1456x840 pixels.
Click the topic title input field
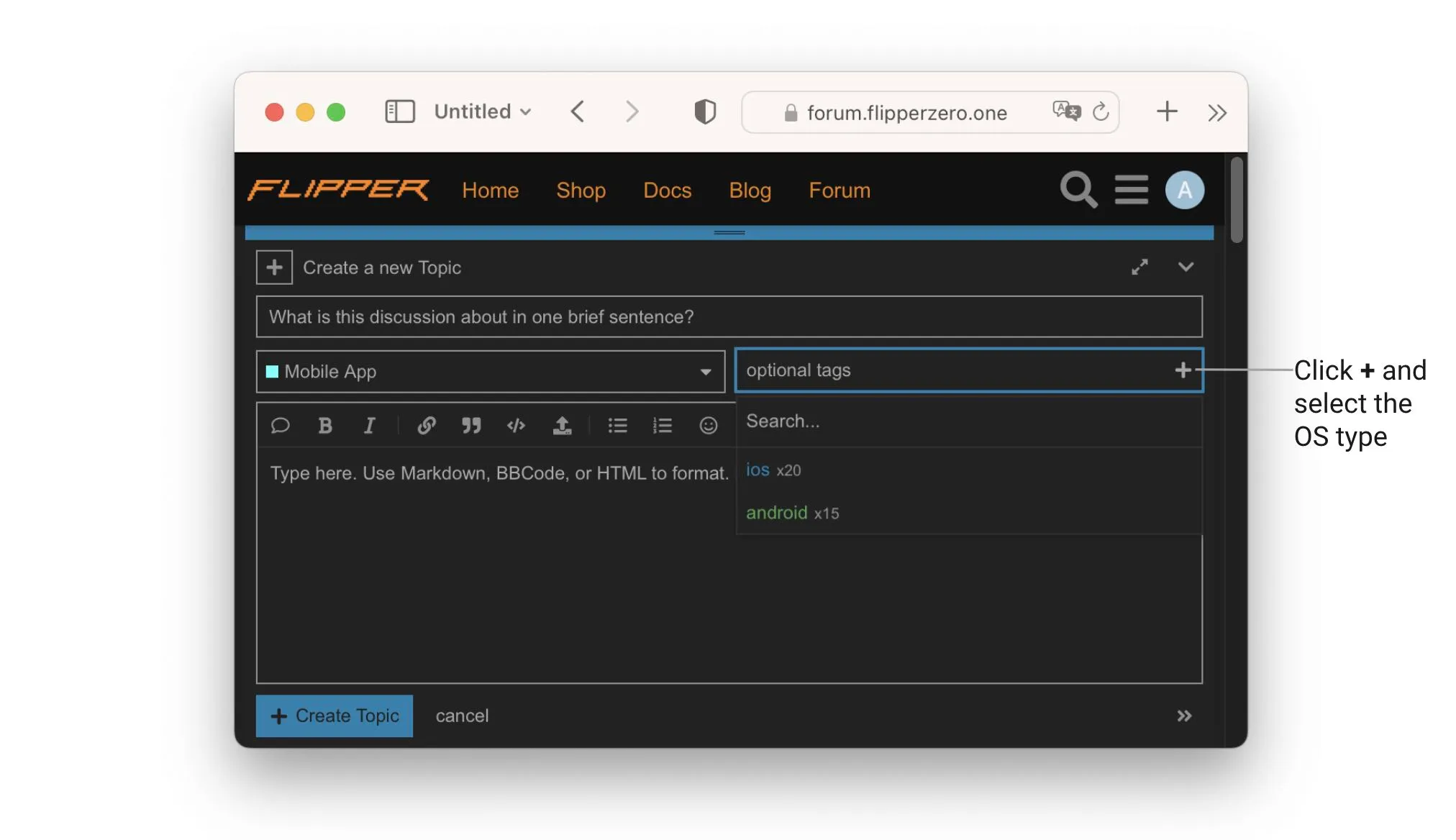(x=729, y=316)
